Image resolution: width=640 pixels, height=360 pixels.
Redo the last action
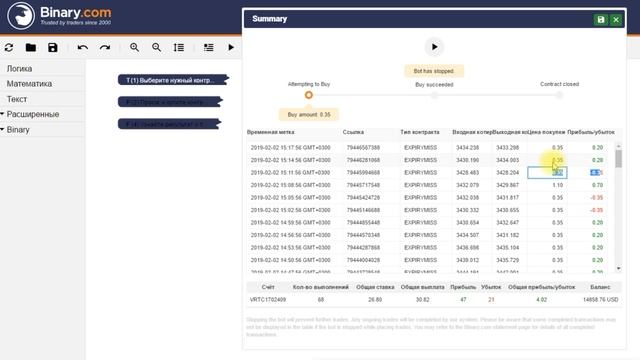point(105,47)
